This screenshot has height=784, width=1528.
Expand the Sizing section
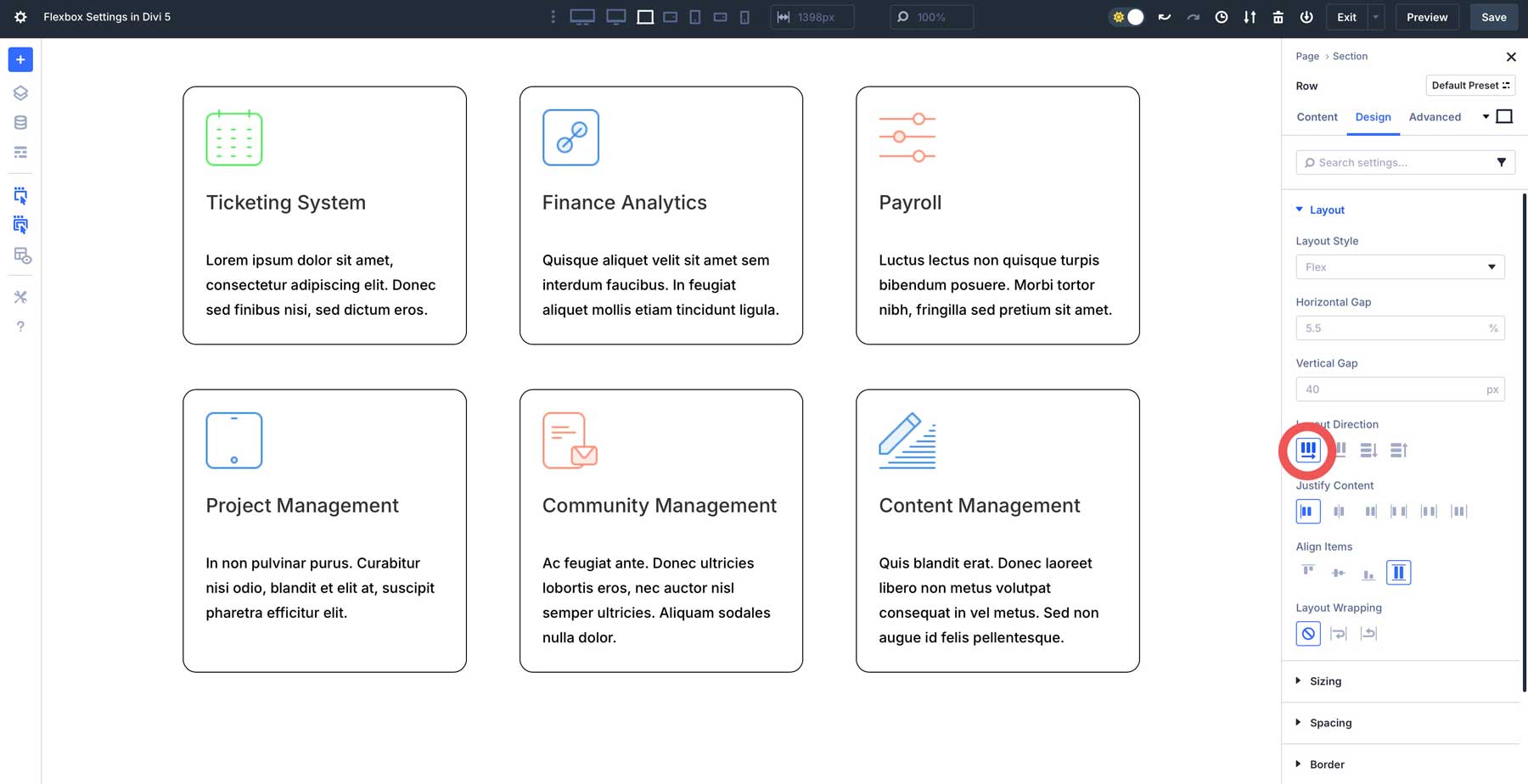(x=1325, y=681)
